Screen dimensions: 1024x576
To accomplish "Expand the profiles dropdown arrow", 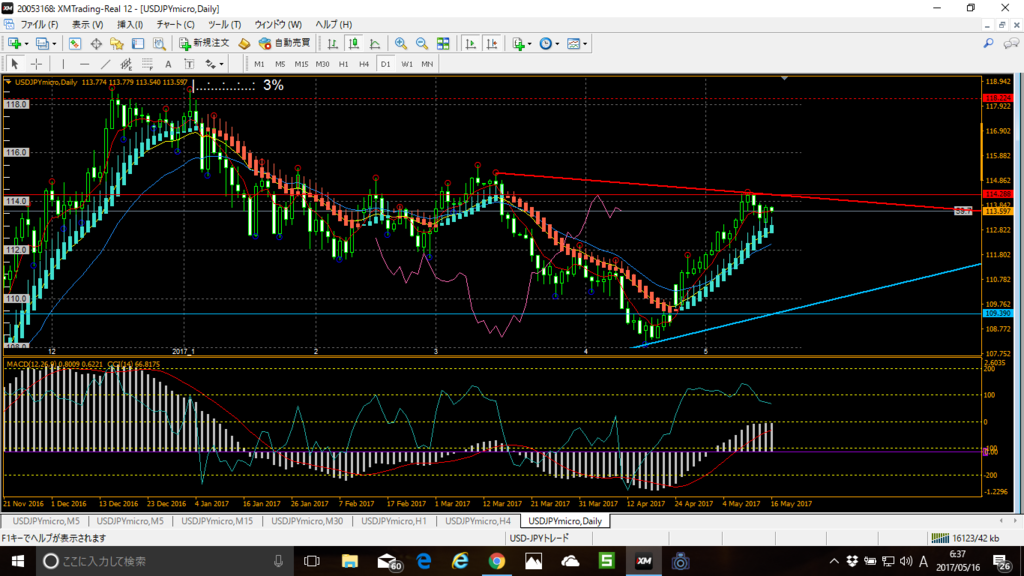I will point(54,44).
